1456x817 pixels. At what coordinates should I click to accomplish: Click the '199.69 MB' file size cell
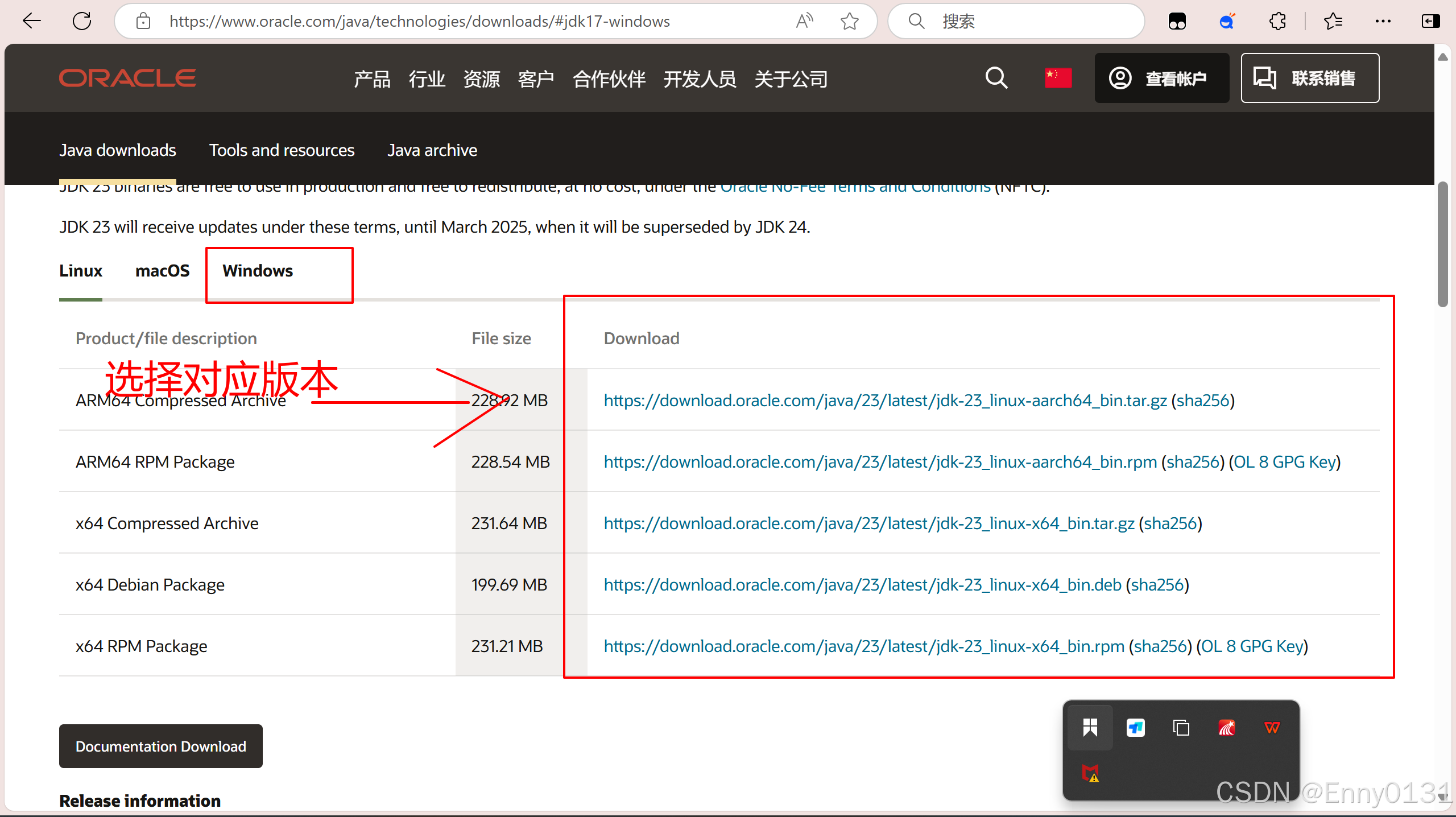tap(509, 585)
